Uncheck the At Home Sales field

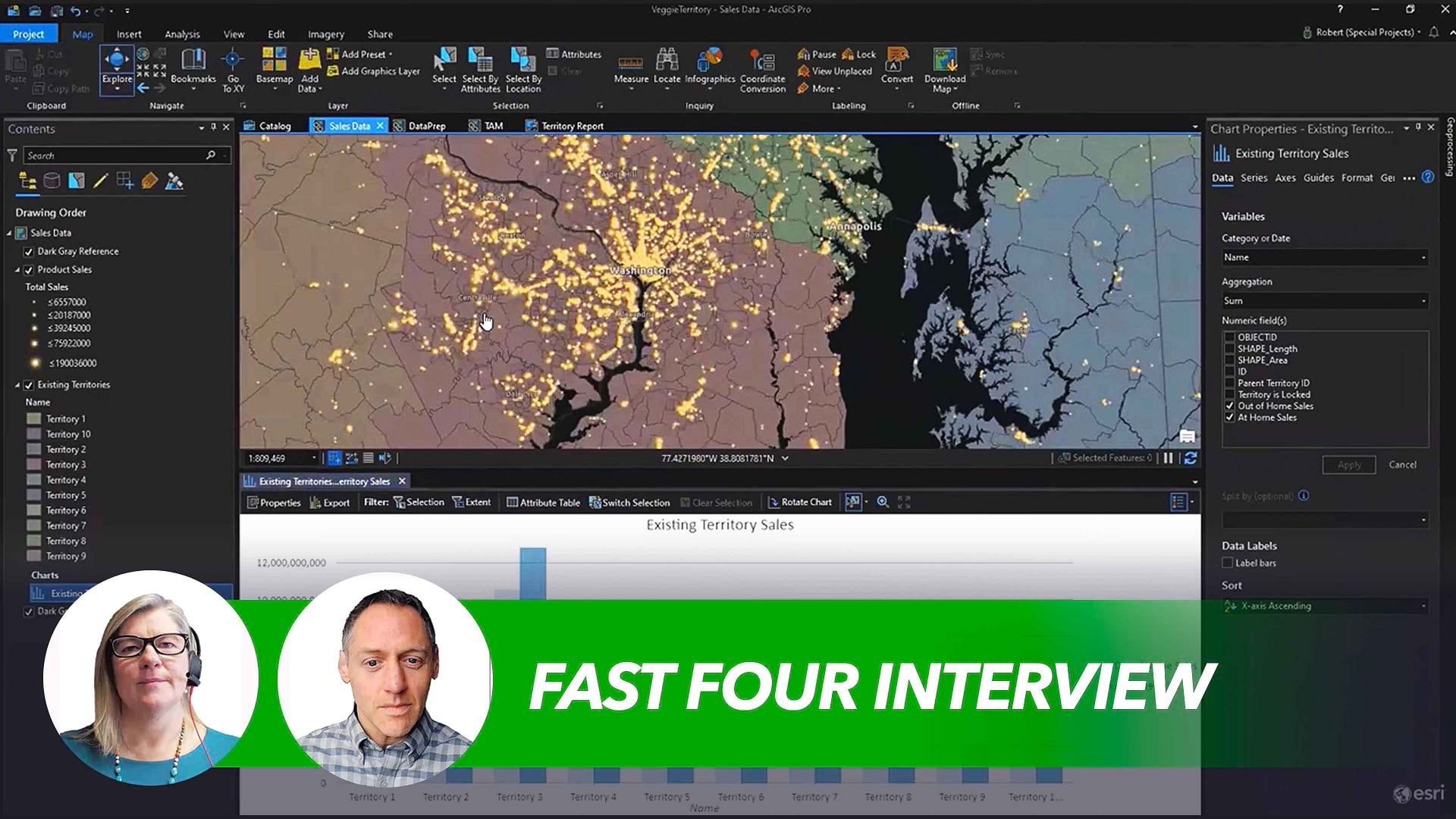click(x=1229, y=417)
